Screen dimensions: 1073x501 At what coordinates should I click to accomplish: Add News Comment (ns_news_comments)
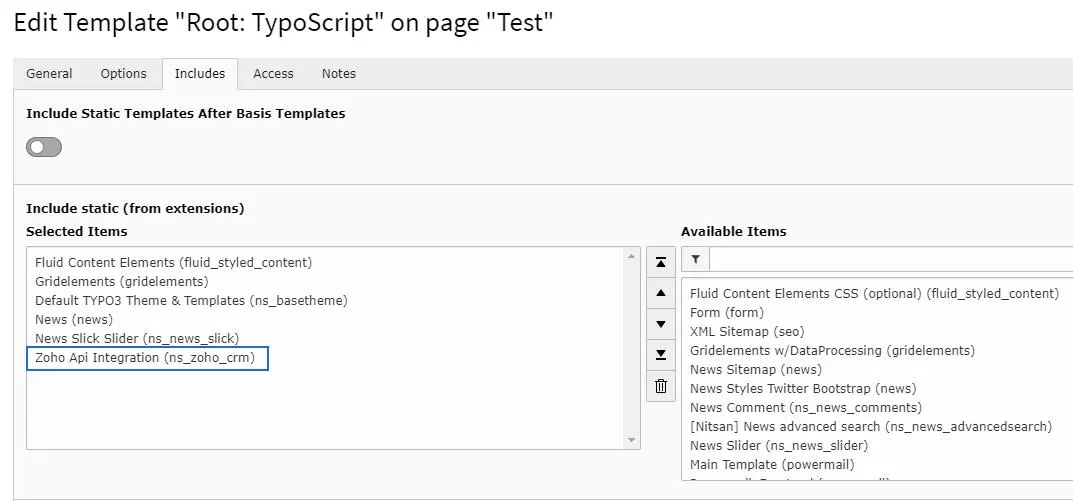tap(805, 408)
